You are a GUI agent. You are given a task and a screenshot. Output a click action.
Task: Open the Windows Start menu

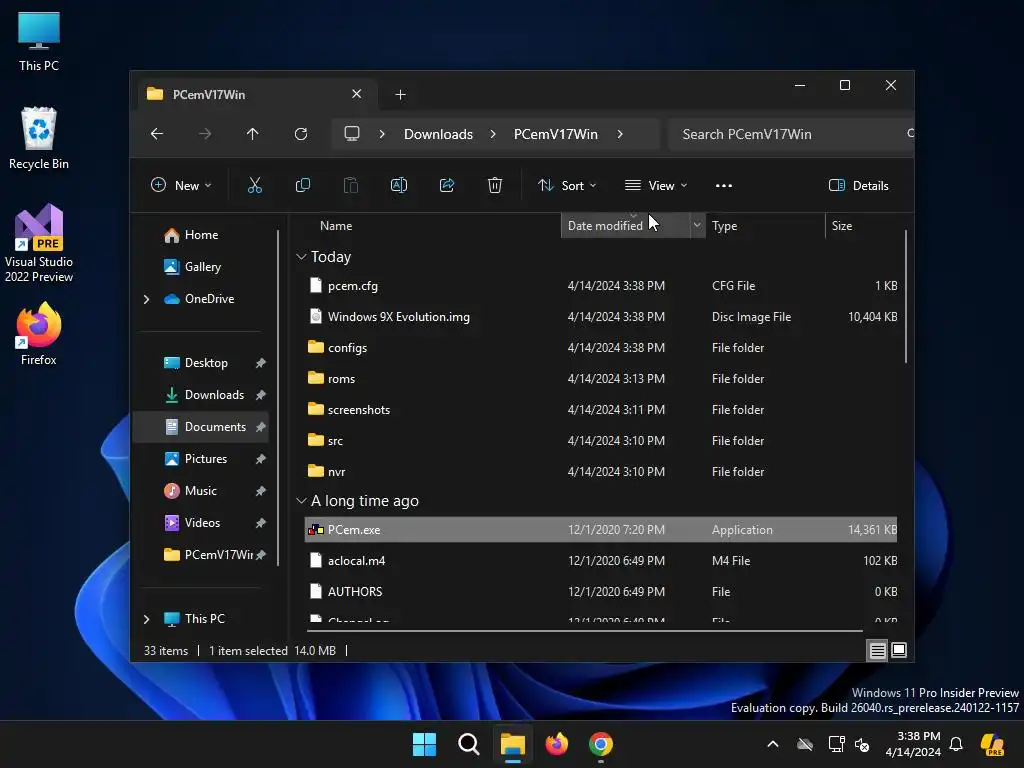(x=424, y=744)
